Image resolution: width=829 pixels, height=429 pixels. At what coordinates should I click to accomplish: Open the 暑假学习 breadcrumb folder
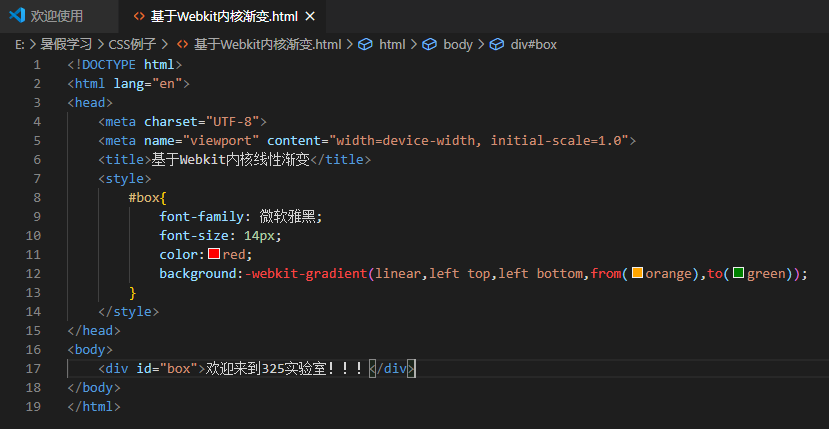[66, 45]
